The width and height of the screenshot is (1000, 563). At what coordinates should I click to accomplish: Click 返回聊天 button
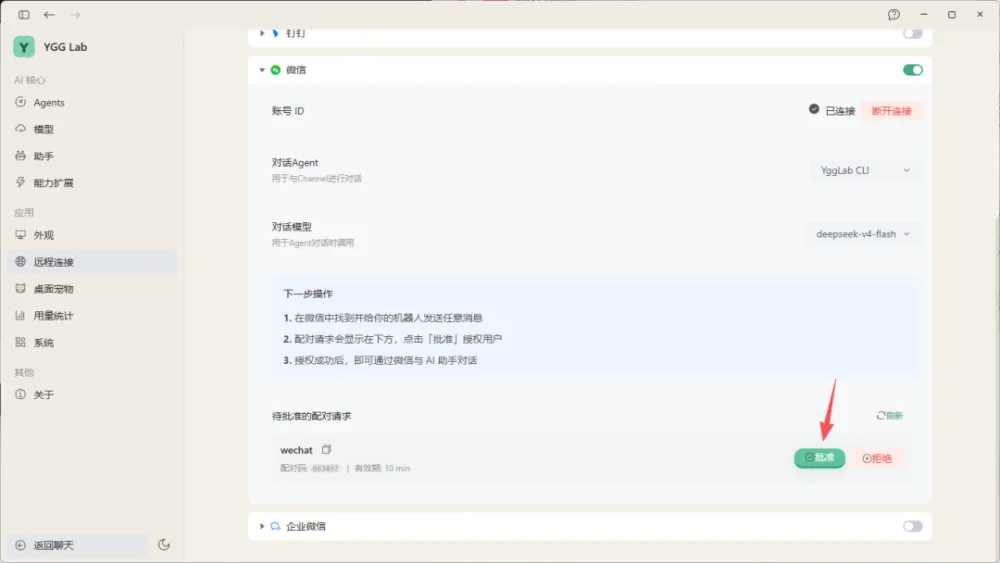coord(77,545)
